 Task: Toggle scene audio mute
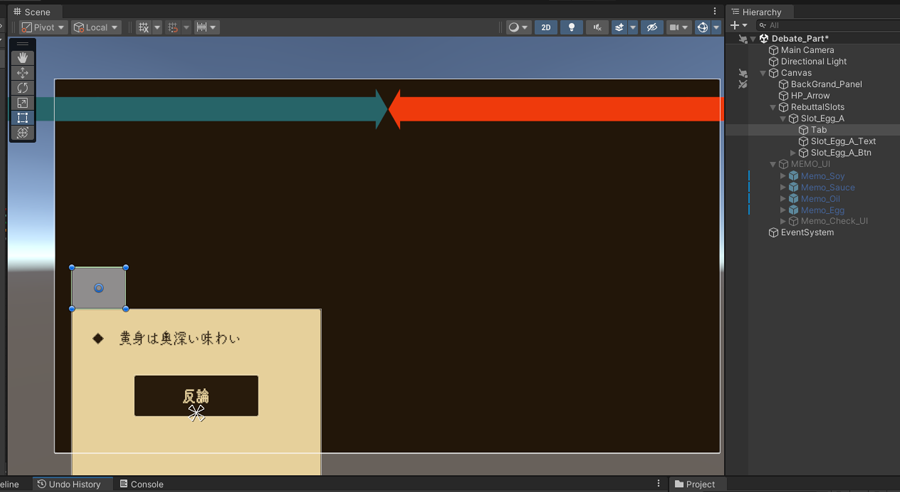click(x=597, y=27)
